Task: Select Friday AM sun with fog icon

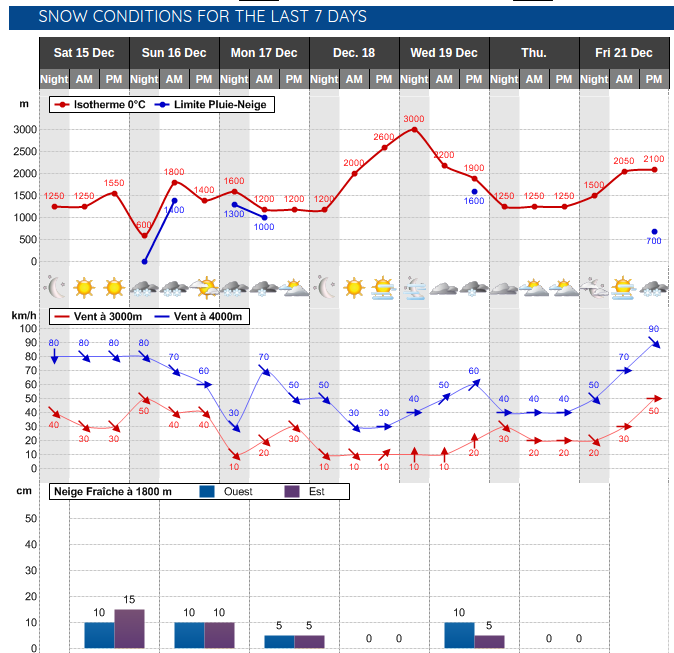Action: 624,288
